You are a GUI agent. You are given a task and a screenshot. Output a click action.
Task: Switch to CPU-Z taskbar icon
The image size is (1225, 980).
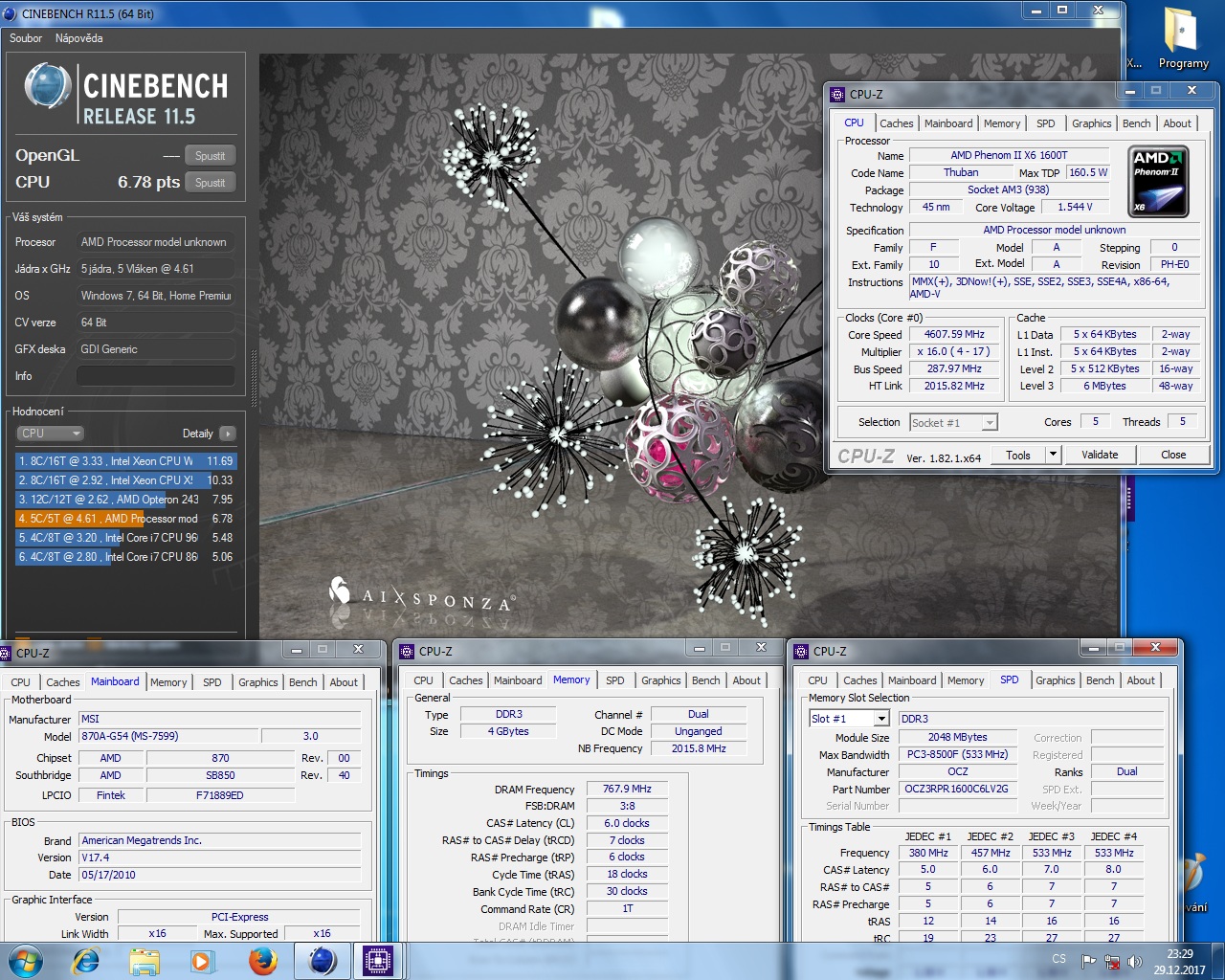click(x=378, y=961)
